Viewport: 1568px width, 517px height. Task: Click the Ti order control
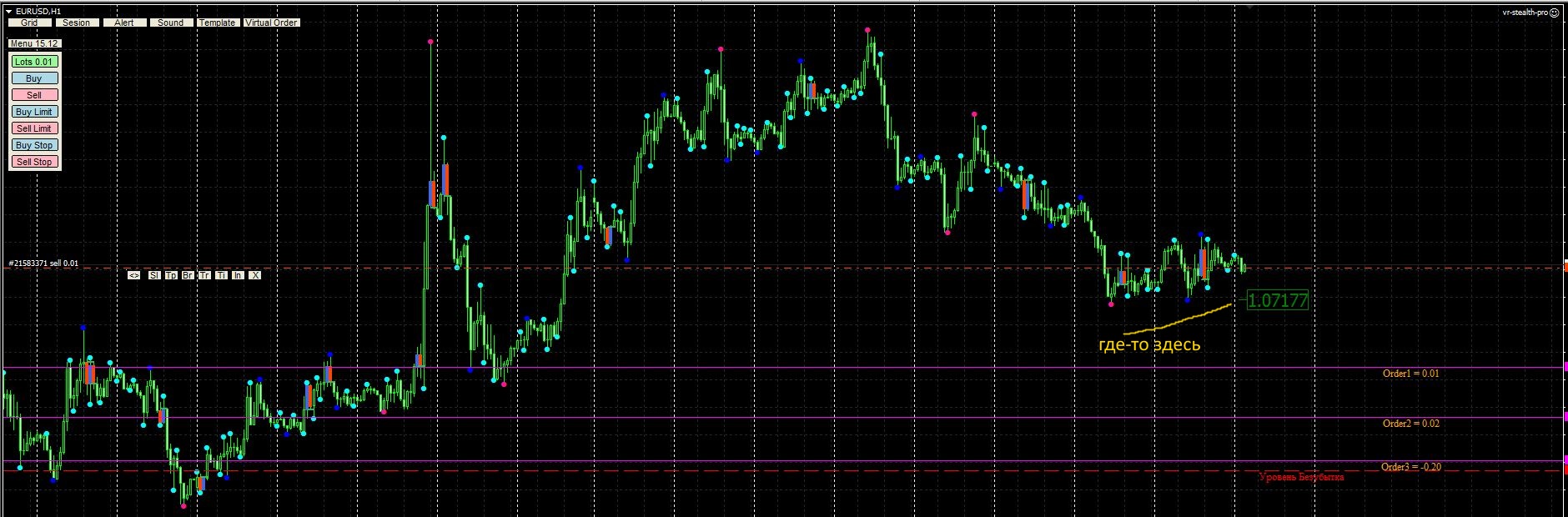coord(221,275)
